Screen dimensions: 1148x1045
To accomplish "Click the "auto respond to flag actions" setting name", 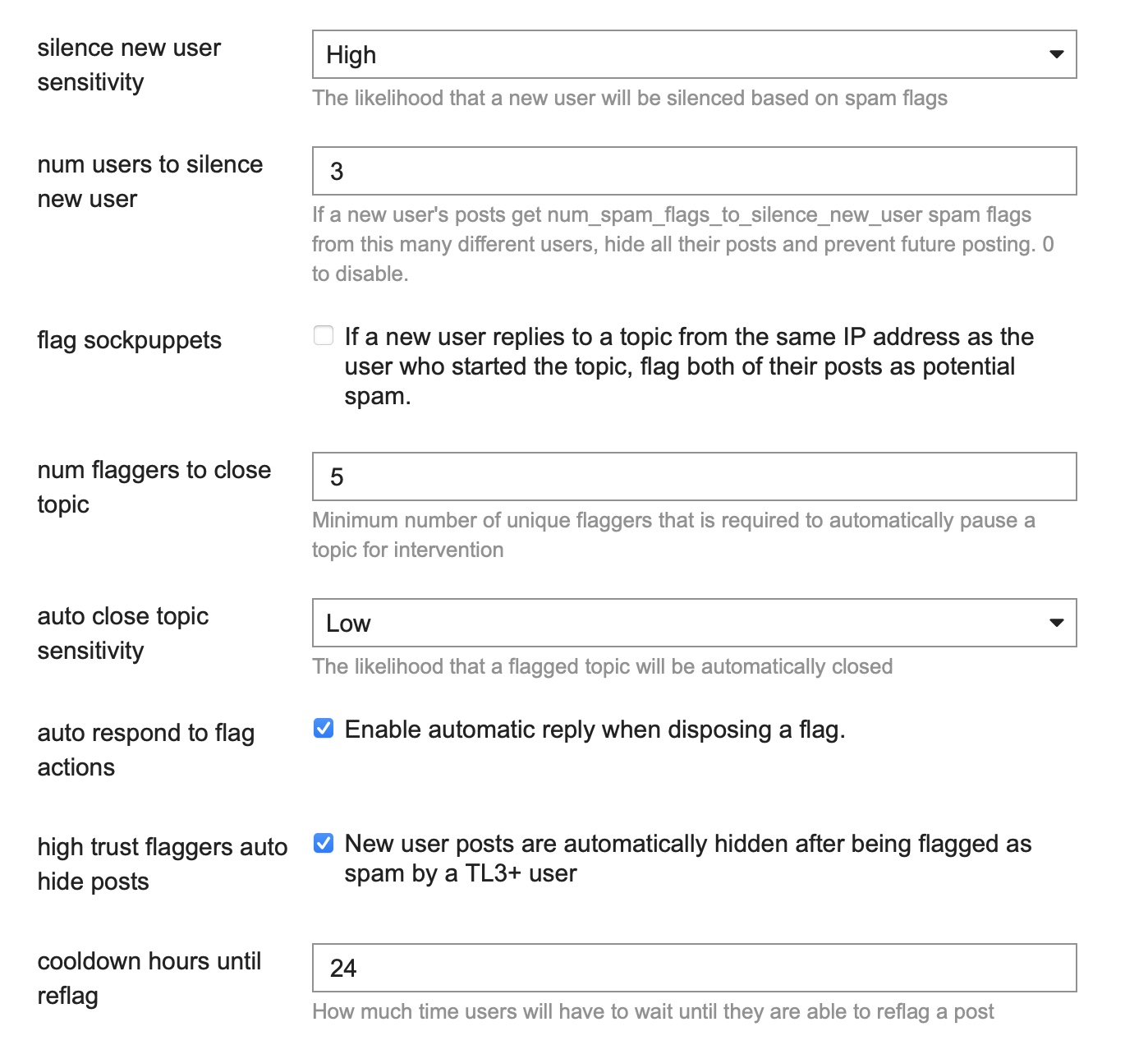I will tap(146, 749).
